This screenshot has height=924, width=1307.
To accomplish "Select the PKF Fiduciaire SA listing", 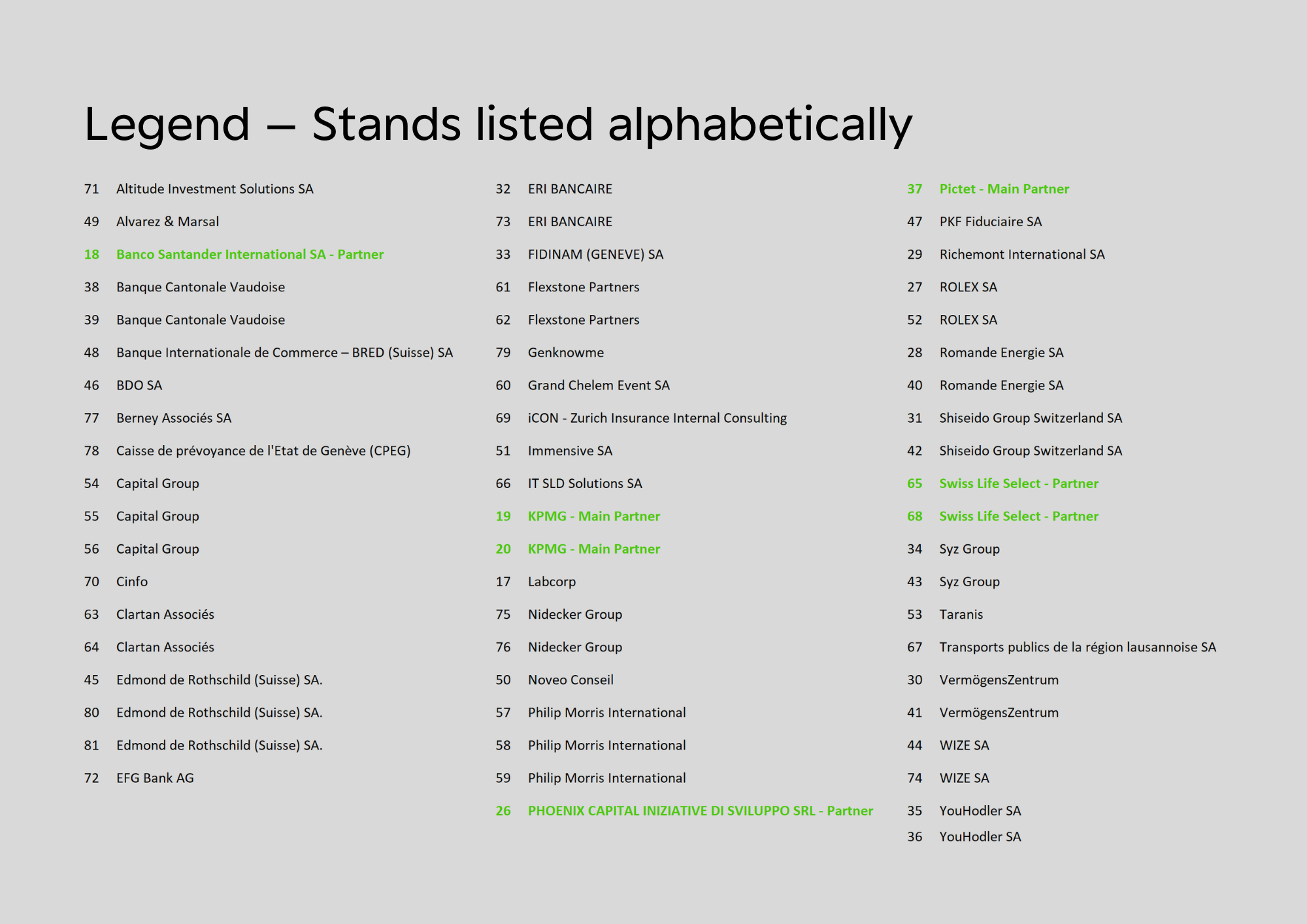I will point(990,222).
